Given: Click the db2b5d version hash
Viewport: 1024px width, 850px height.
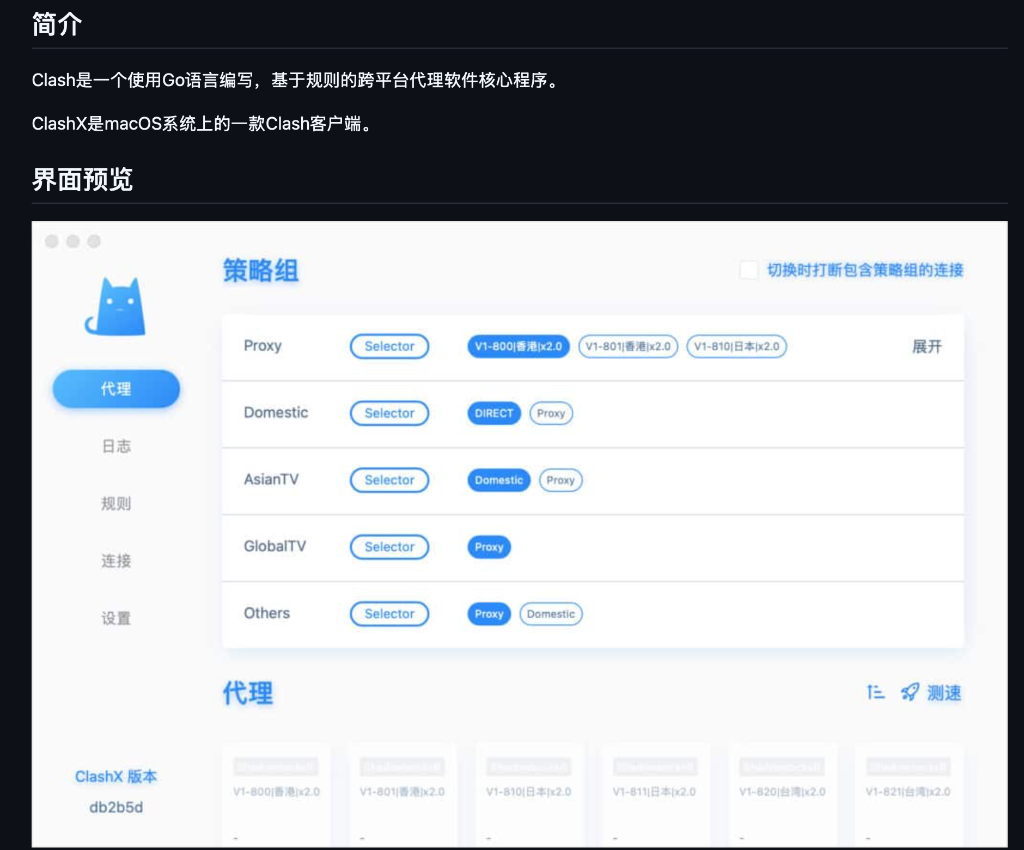Looking at the screenshot, I should tap(116, 808).
